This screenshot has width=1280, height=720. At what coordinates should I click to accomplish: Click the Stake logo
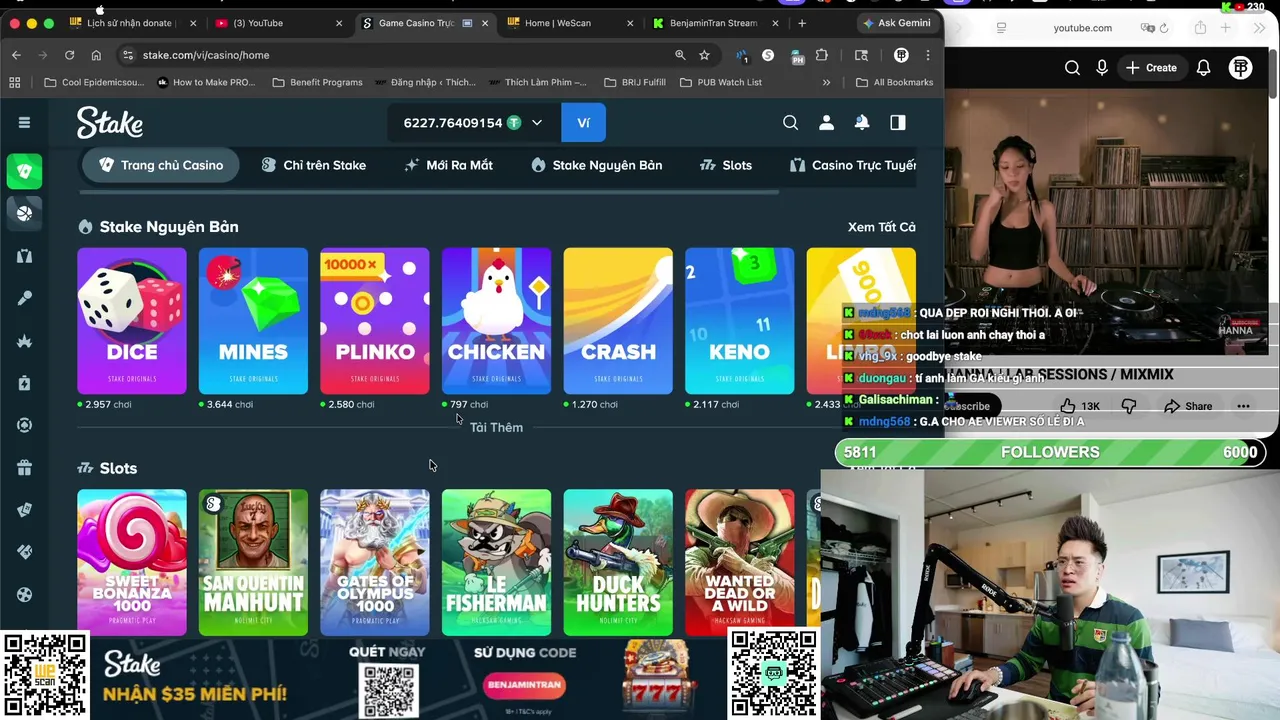click(110, 122)
